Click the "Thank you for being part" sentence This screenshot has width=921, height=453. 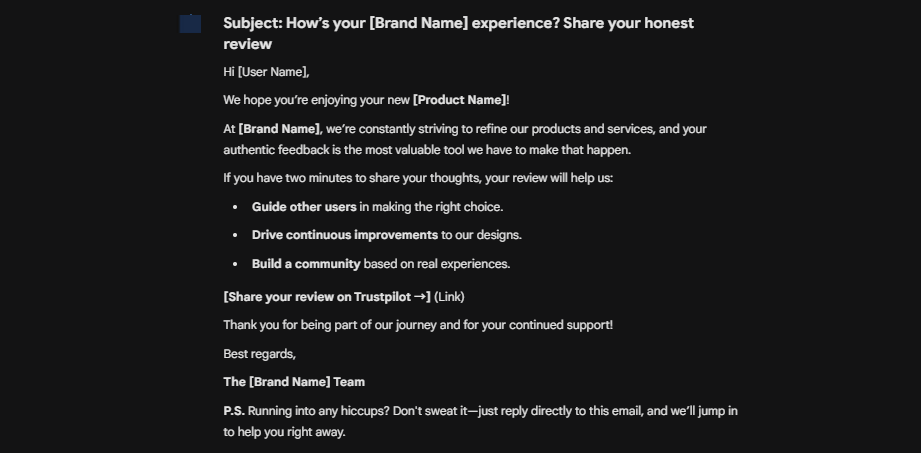pyautogui.click(x=418, y=325)
